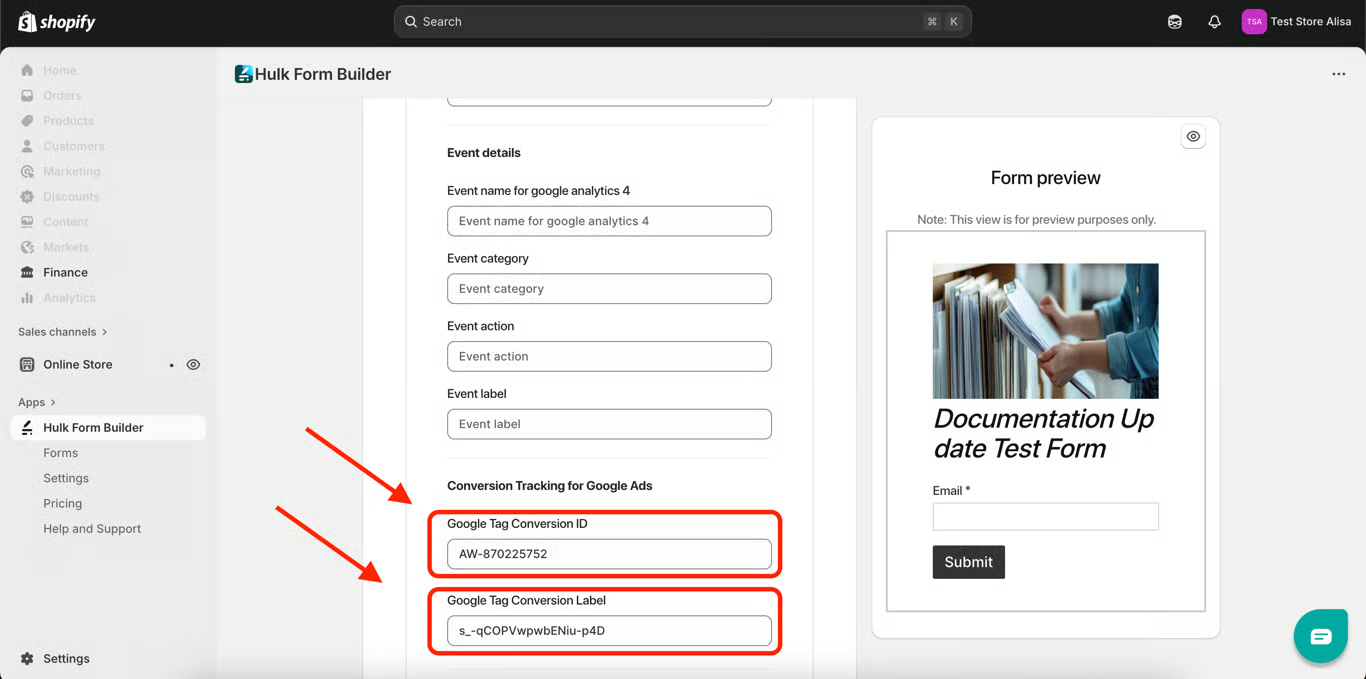Click the Customers person icon
Image resolution: width=1366 pixels, height=679 pixels.
coord(27,146)
